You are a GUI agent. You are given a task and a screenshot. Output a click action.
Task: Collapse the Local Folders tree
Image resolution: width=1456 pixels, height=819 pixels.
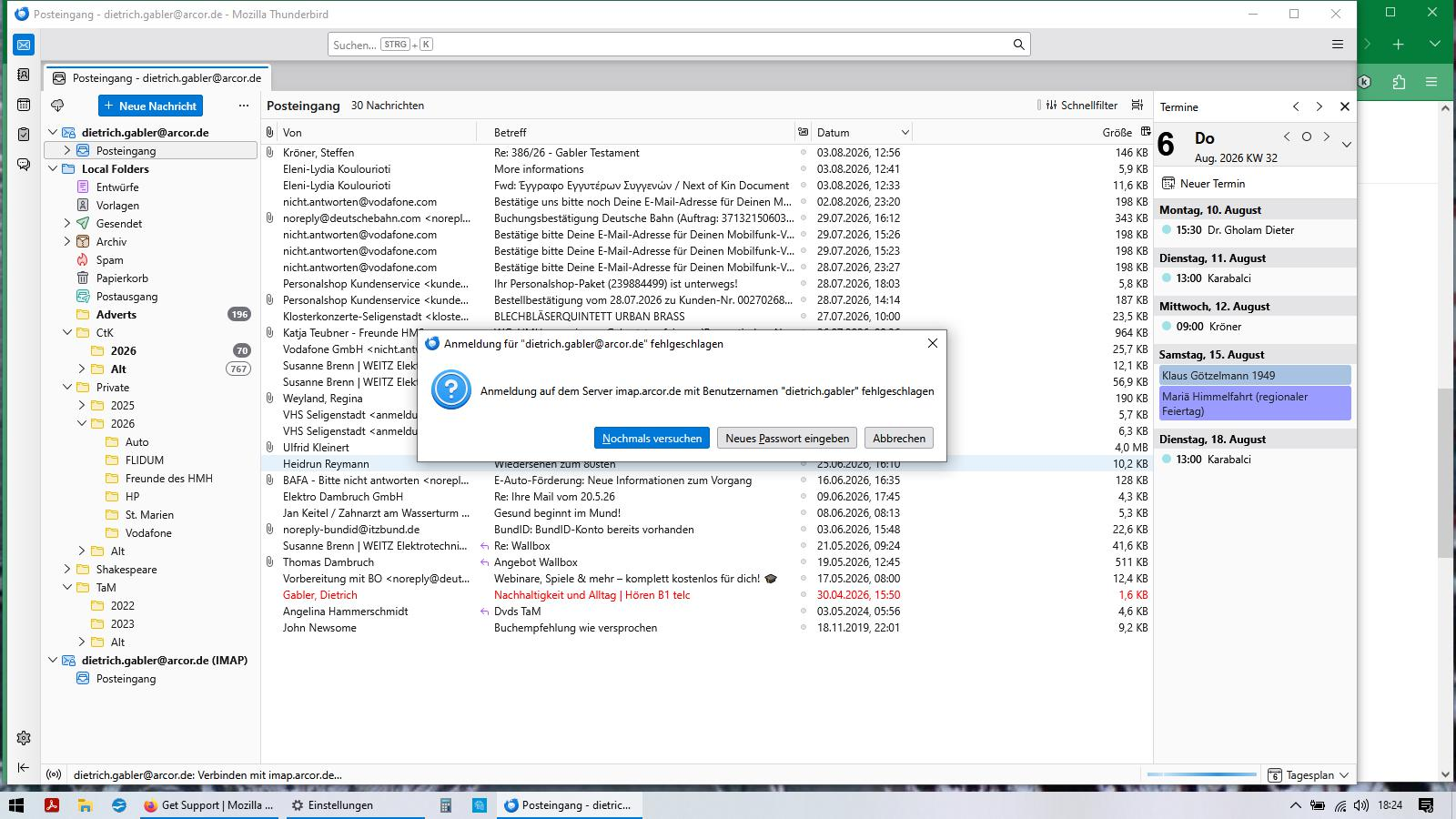point(53,168)
